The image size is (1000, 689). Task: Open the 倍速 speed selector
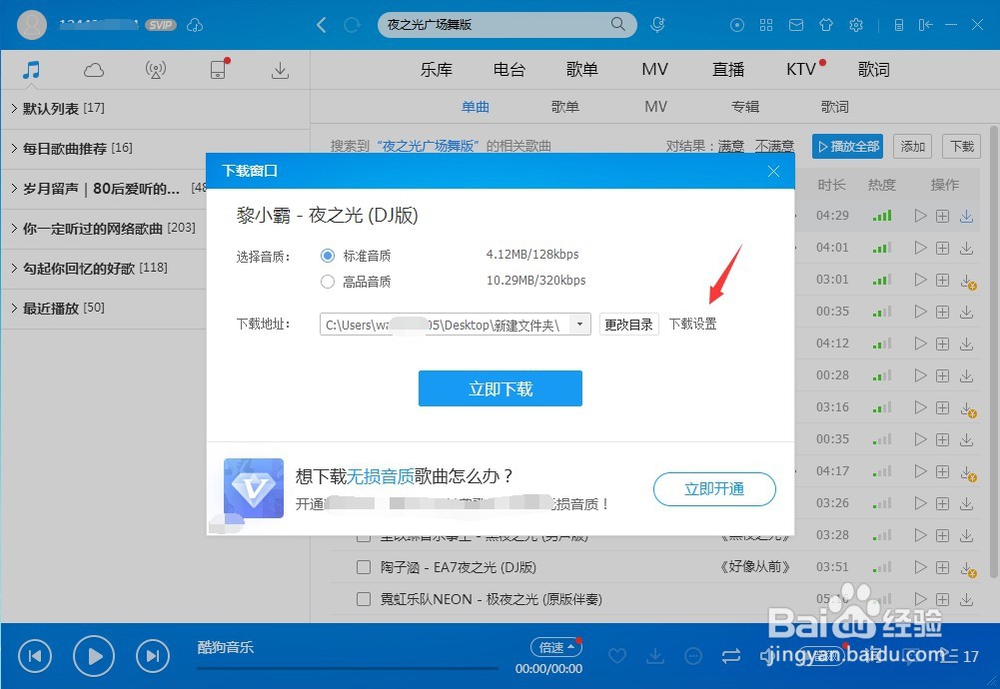coord(555,647)
